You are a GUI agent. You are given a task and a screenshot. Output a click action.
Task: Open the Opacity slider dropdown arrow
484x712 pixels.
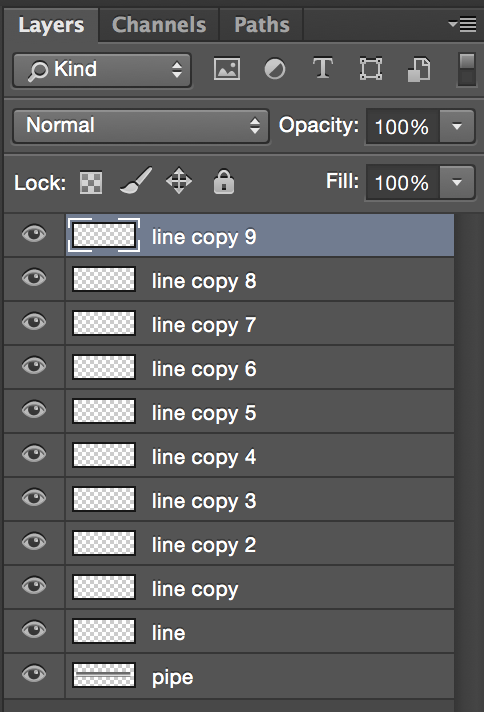click(457, 126)
